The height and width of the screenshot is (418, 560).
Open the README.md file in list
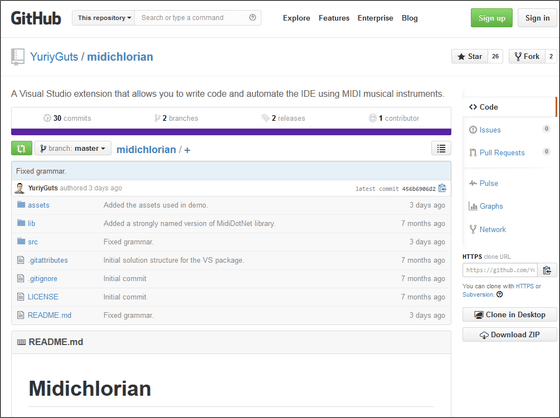tap(49, 315)
